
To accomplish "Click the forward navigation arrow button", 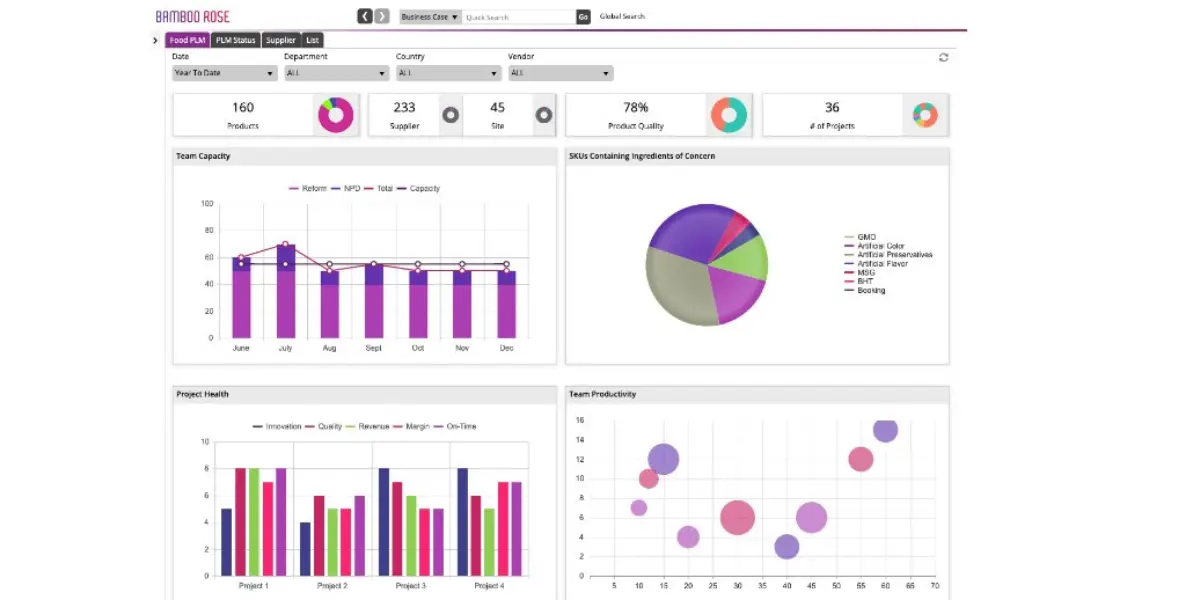I will pyautogui.click(x=382, y=16).
